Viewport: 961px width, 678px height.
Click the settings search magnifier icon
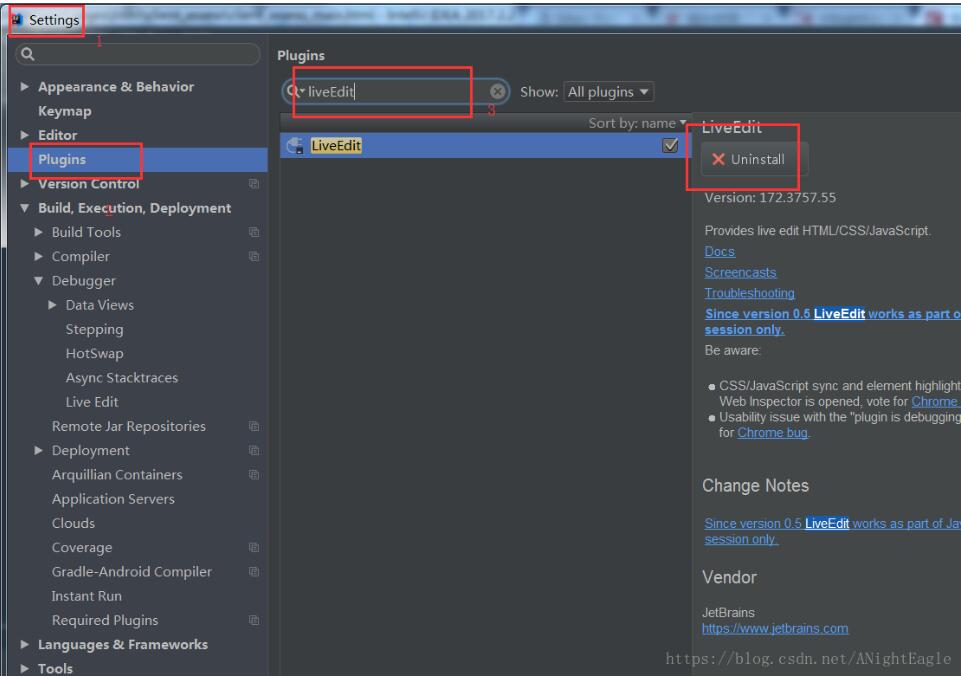(x=28, y=54)
